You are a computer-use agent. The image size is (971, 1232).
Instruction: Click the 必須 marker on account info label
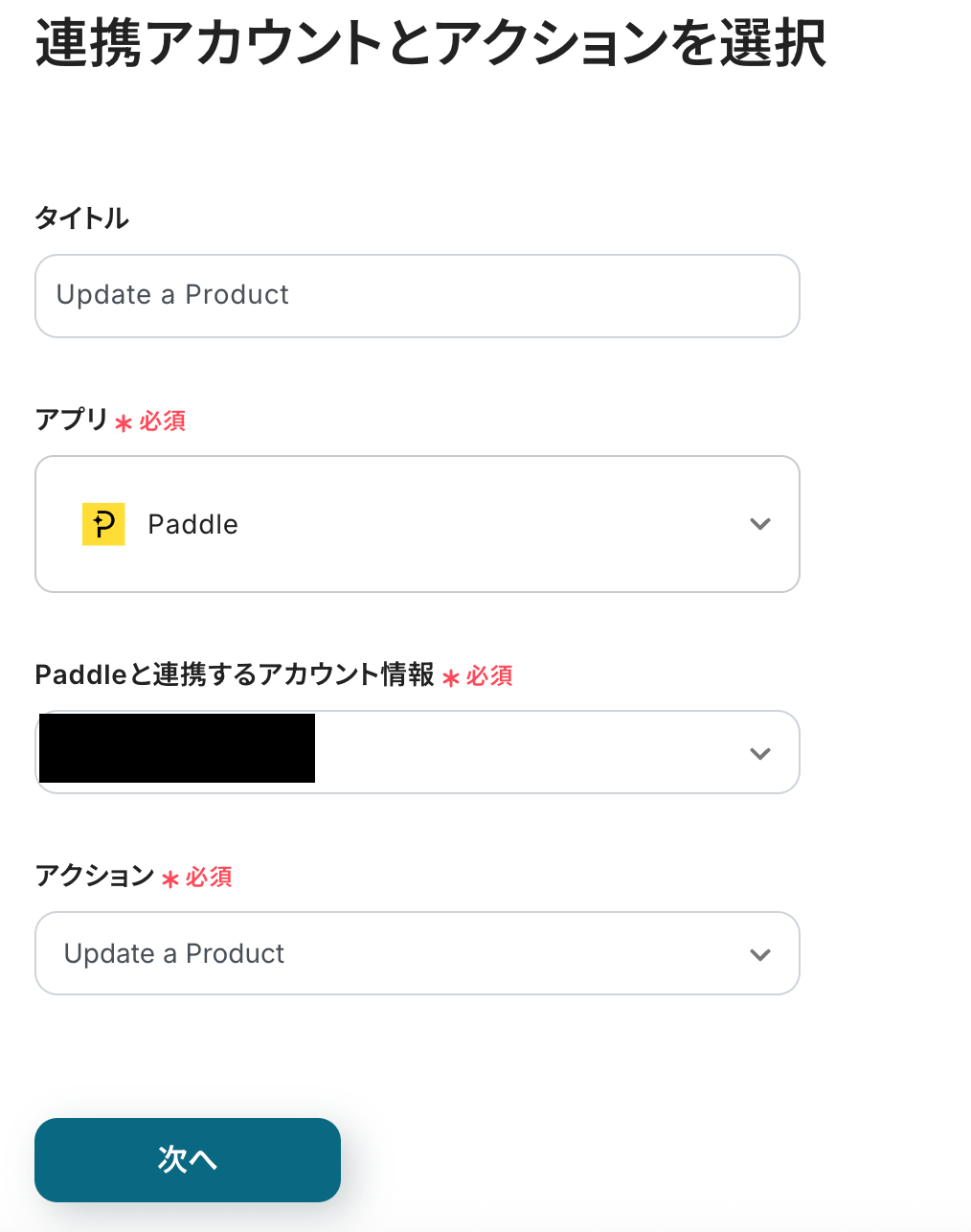coord(489,676)
